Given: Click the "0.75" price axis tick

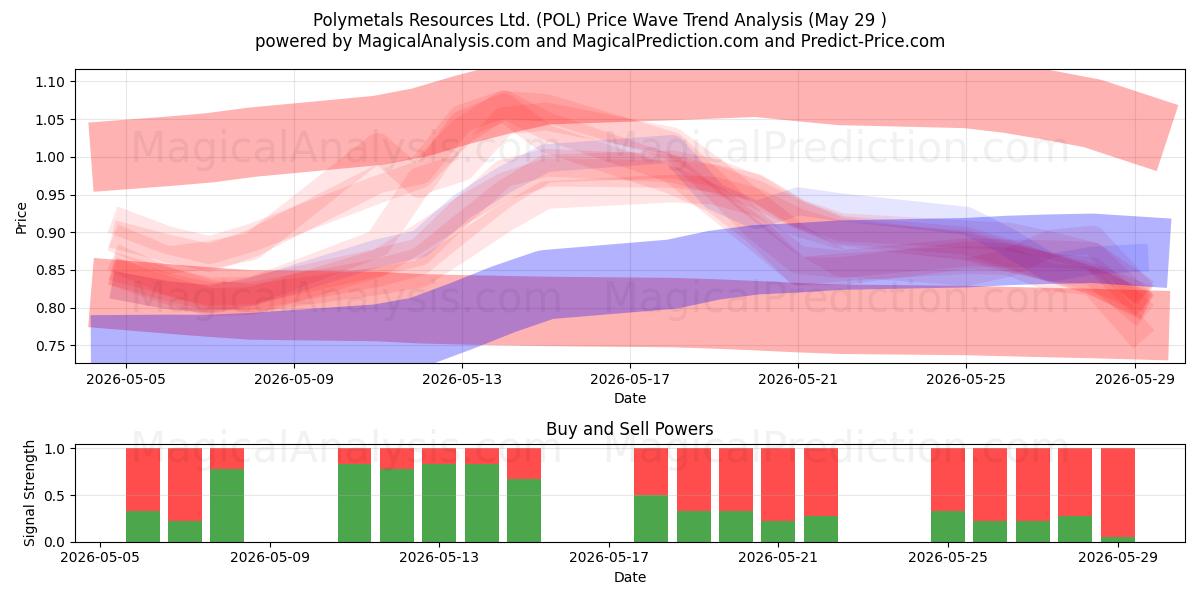Looking at the screenshot, I should coord(51,346).
